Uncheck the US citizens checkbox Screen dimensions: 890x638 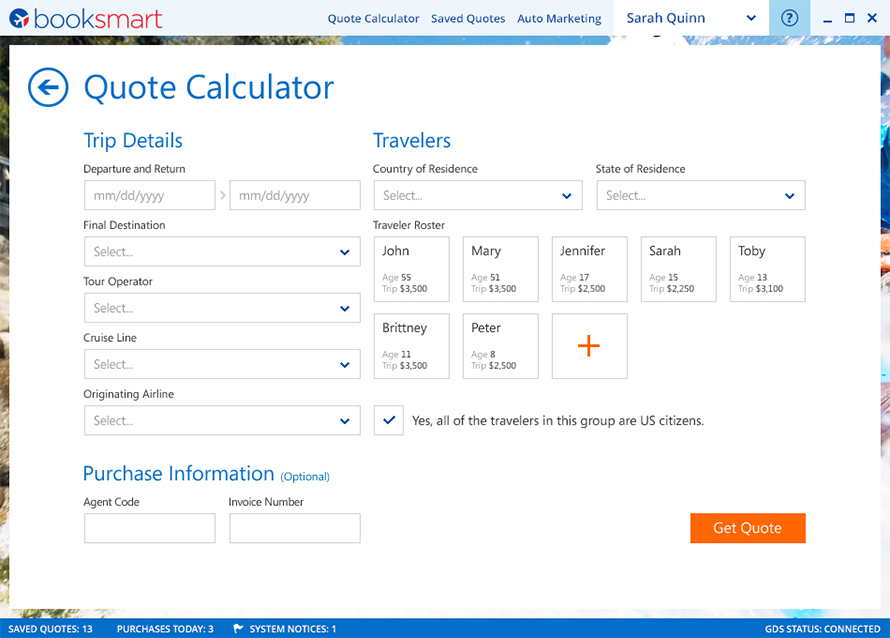[388, 421]
